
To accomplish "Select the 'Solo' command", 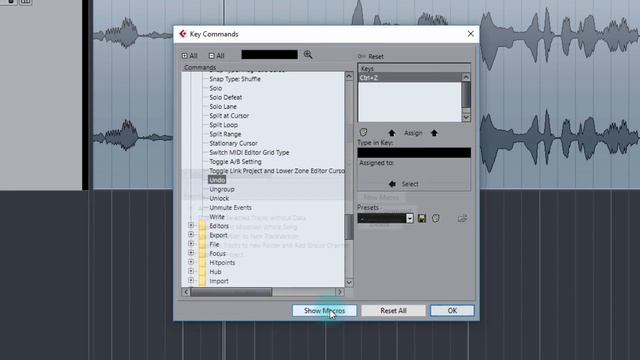I will (216, 88).
